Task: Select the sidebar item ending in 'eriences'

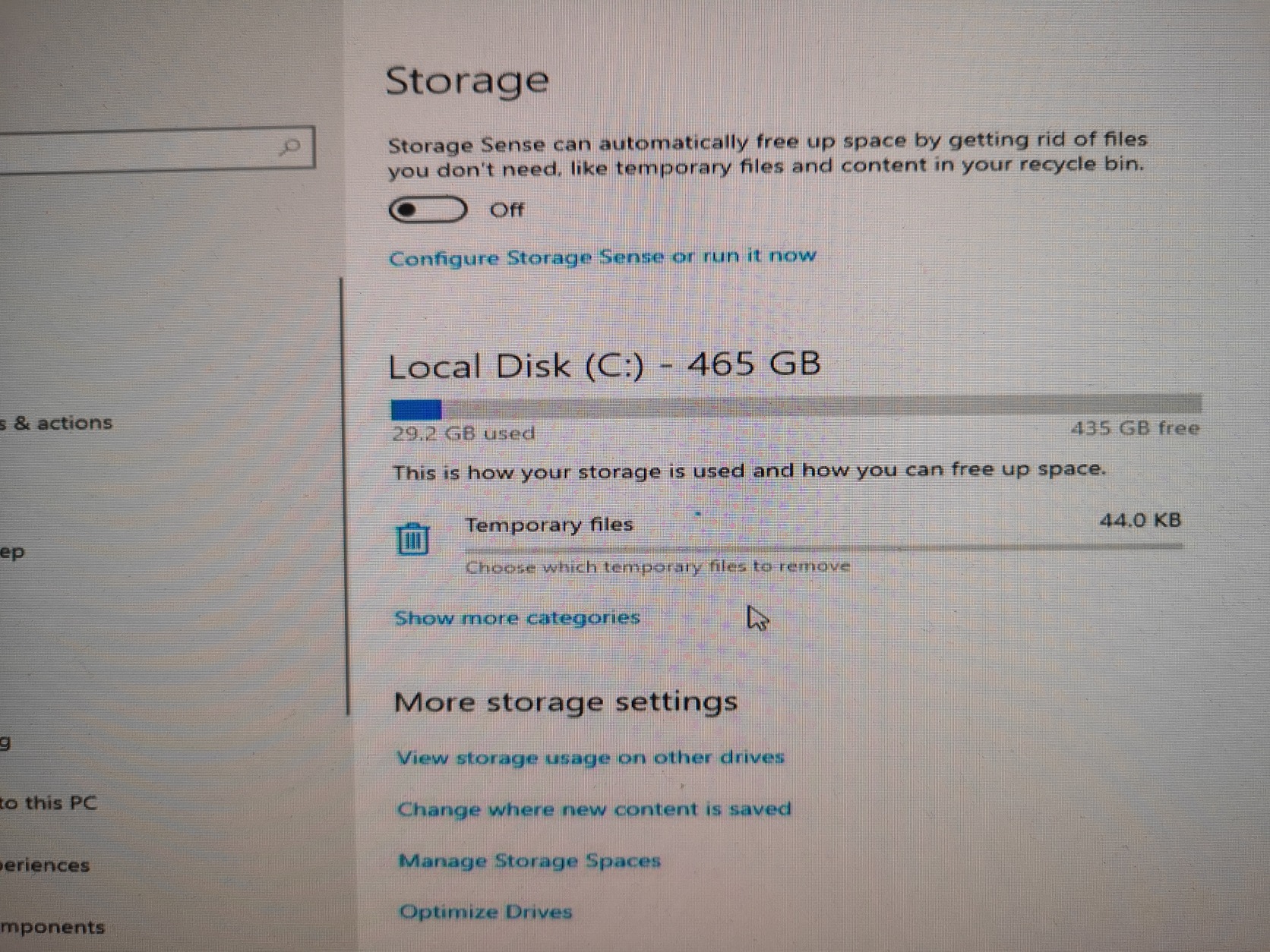Action: (x=46, y=865)
